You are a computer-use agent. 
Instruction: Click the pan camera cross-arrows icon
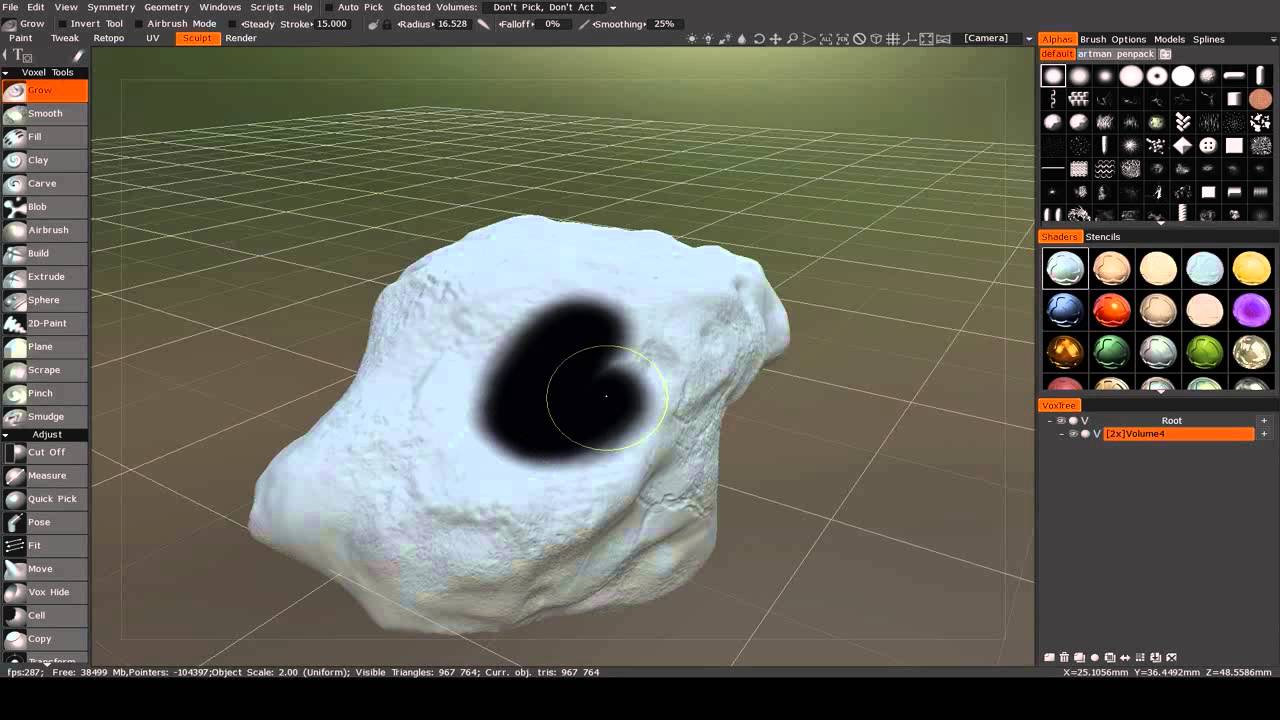pyautogui.click(x=775, y=39)
